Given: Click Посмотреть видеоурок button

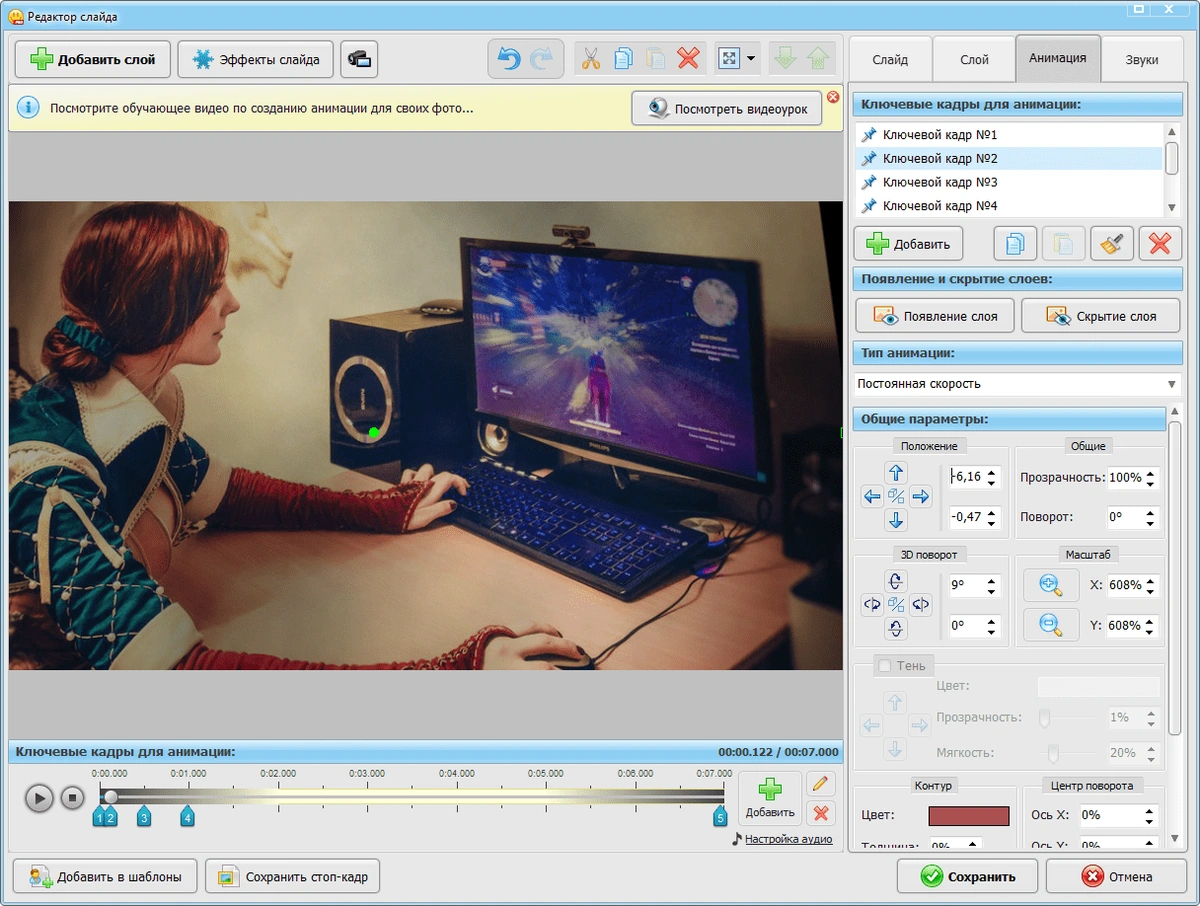Looking at the screenshot, I should (x=727, y=109).
